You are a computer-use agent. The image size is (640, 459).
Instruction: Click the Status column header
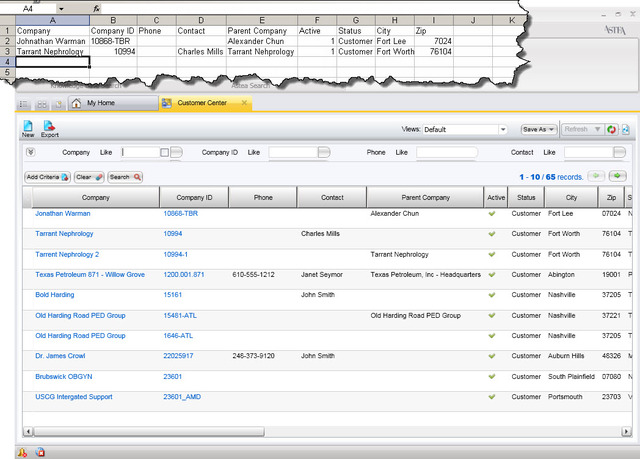pyautogui.click(x=526, y=197)
